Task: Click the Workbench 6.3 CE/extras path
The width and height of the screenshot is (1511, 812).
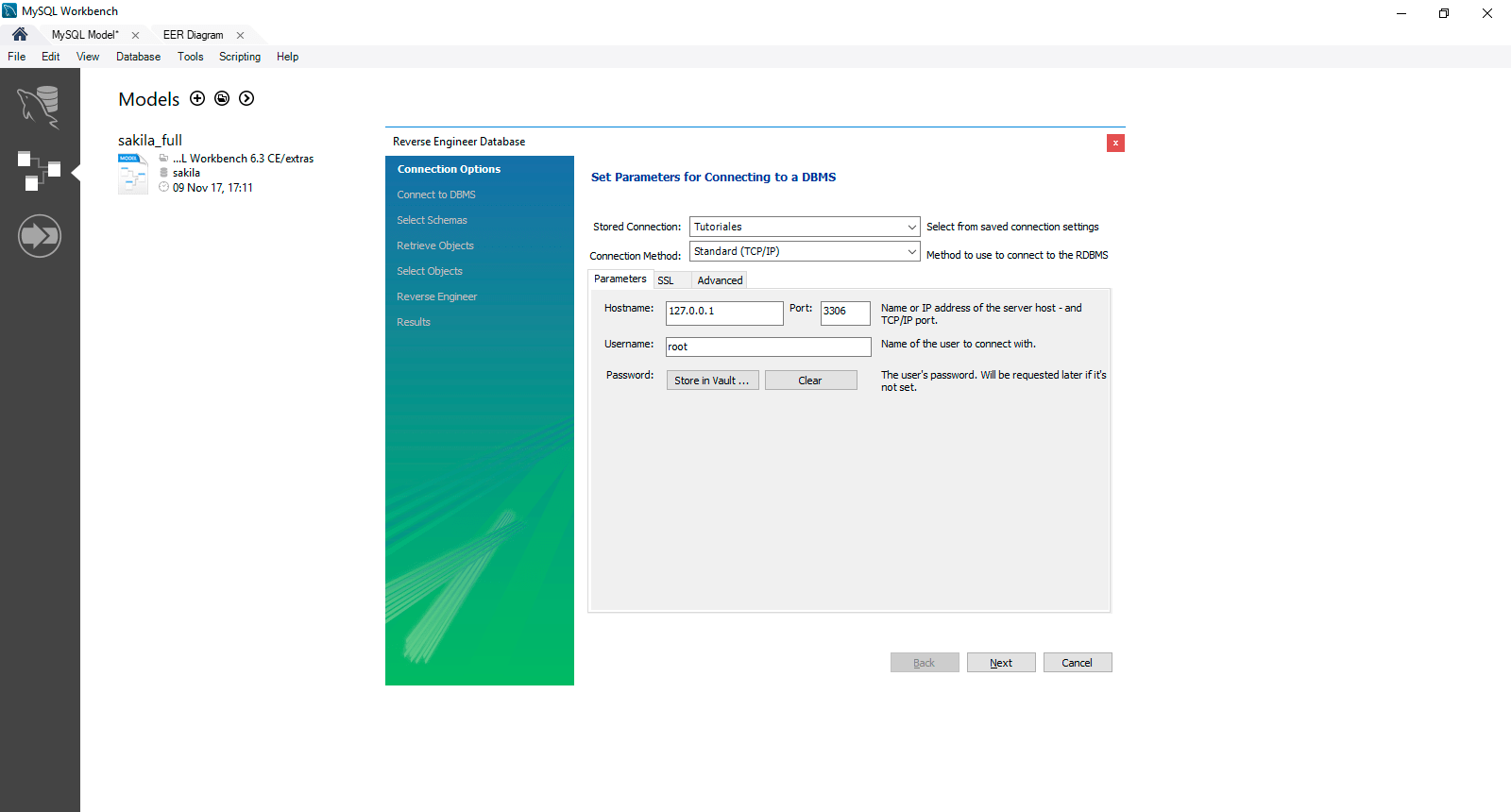Action: [244, 159]
